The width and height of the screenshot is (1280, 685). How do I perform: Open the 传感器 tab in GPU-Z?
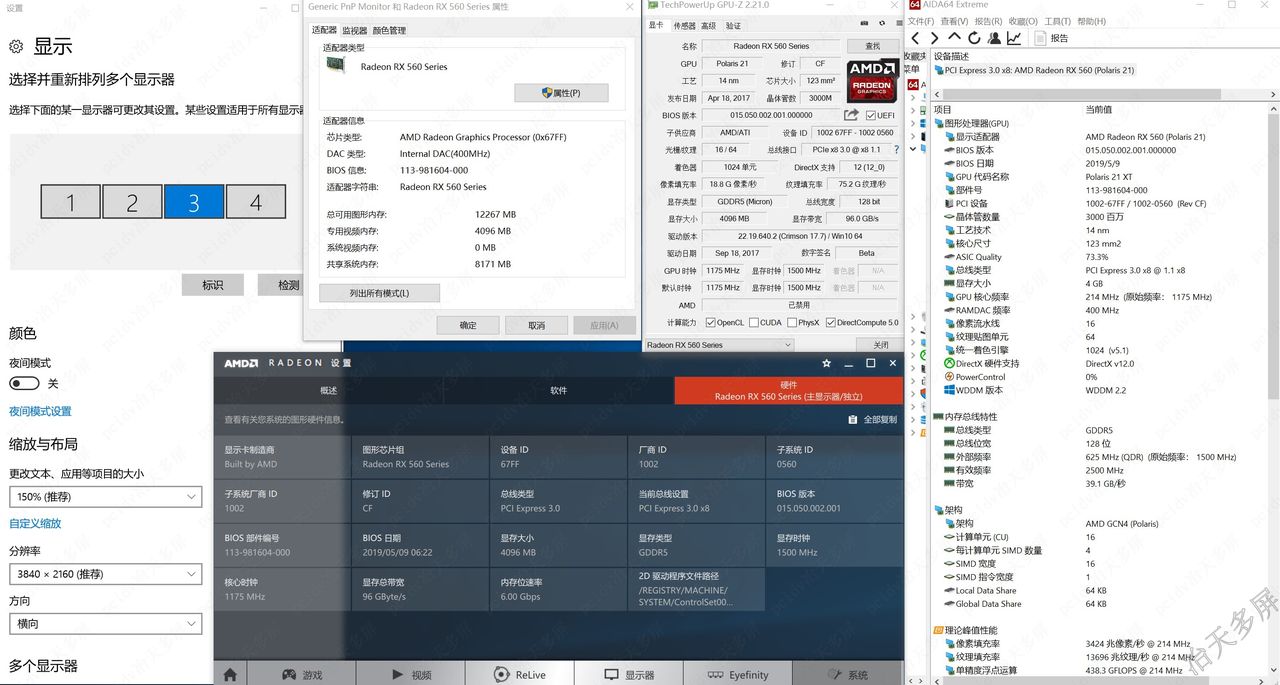coord(684,26)
